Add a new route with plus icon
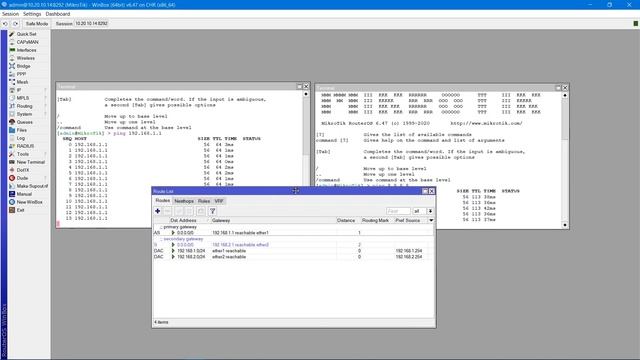This screenshot has height=360, width=640. [x=158, y=211]
